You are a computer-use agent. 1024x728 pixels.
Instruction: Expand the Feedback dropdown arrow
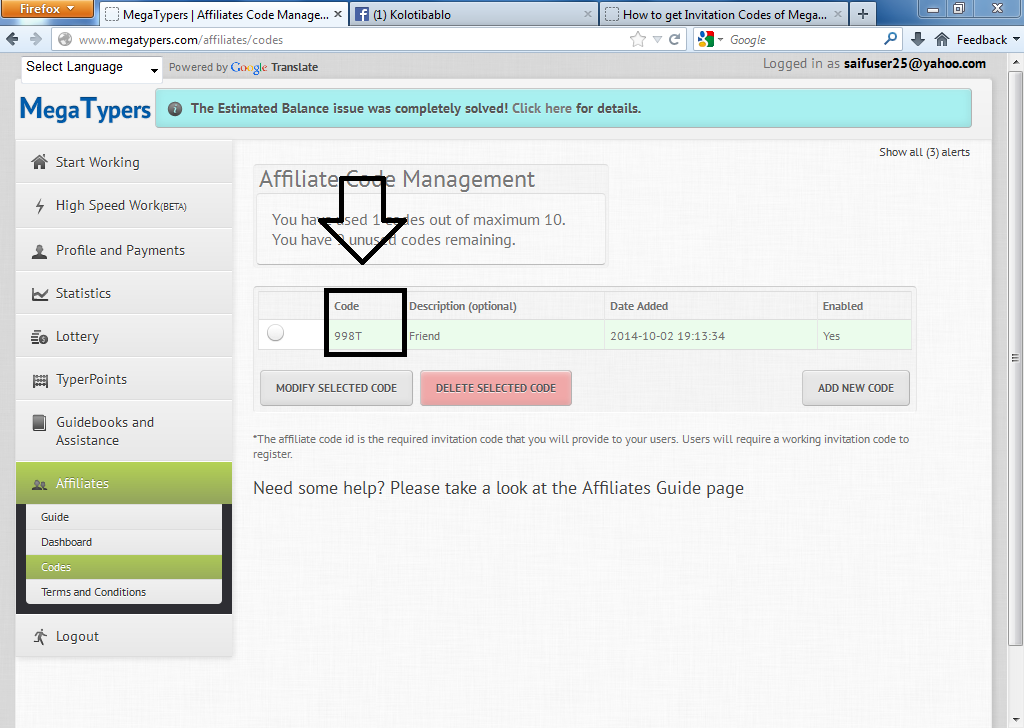tap(1016, 40)
